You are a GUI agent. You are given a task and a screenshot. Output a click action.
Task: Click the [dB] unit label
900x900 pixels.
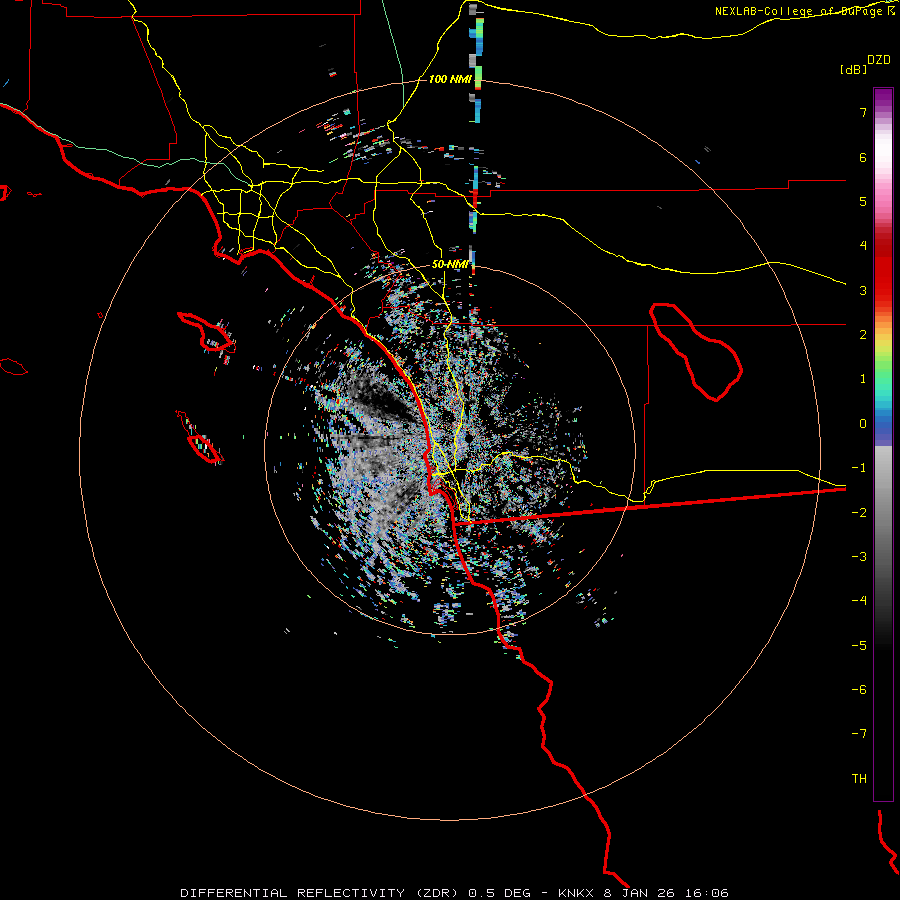point(854,69)
